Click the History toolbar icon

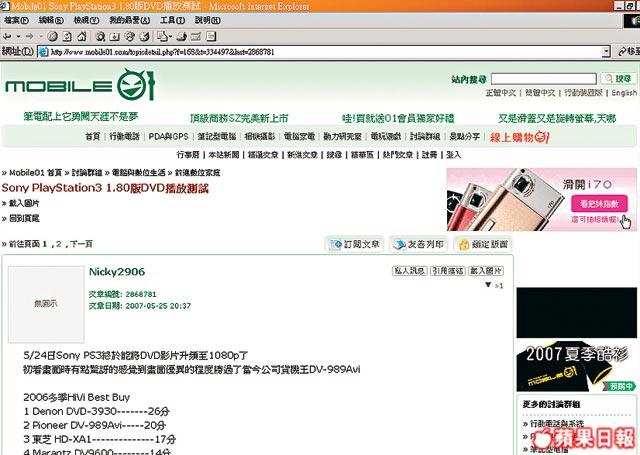[x=144, y=37]
